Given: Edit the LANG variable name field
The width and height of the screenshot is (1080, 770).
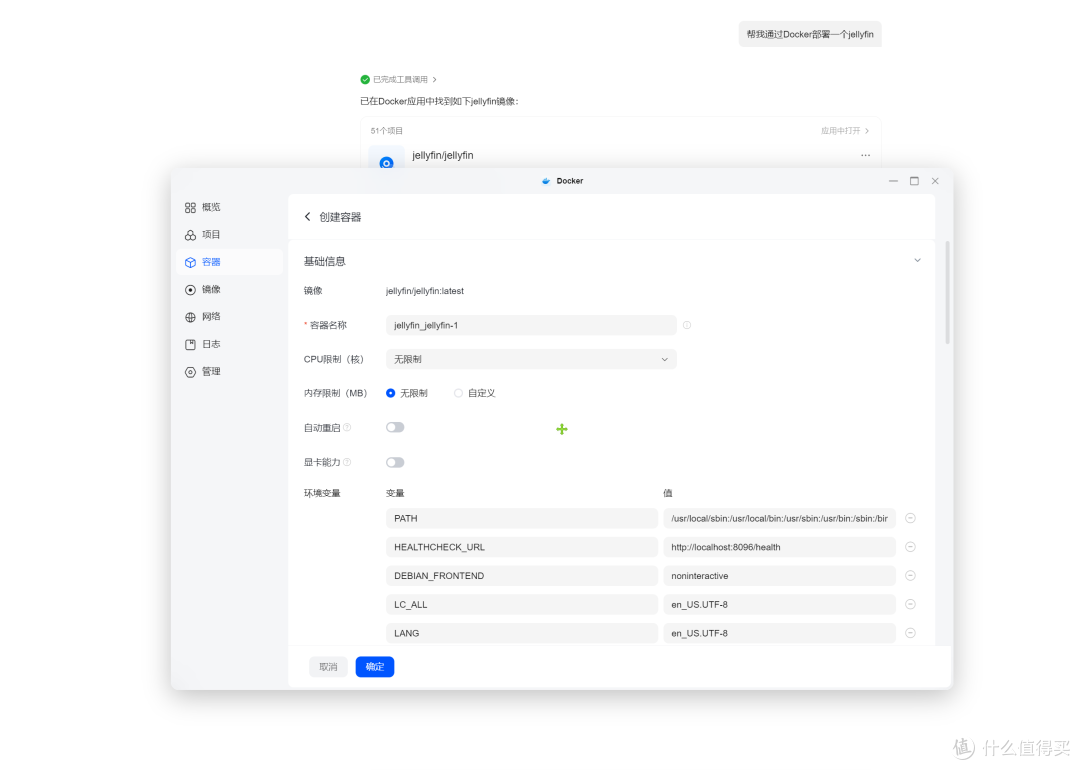Looking at the screenshot, I should [x=521, y=634].
